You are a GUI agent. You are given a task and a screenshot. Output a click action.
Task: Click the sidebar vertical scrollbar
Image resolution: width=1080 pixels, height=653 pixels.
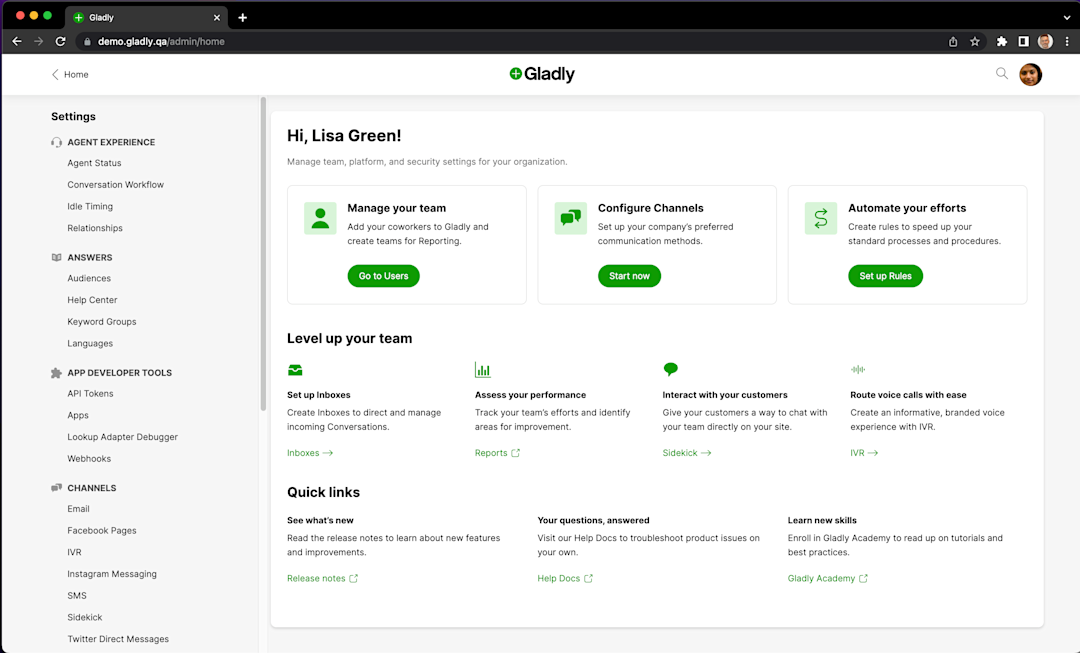[x=263, y=253]
